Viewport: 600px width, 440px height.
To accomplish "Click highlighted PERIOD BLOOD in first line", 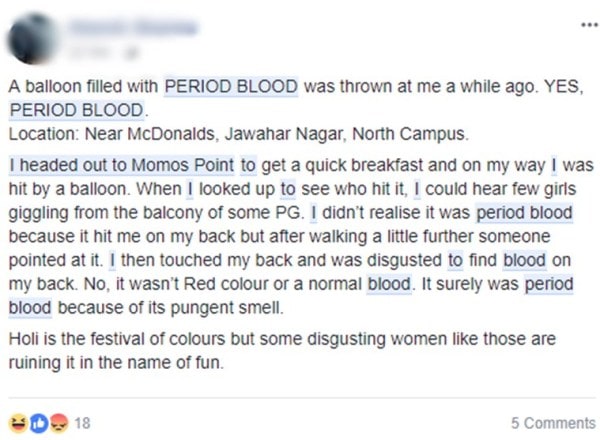I will click(231, 87).
